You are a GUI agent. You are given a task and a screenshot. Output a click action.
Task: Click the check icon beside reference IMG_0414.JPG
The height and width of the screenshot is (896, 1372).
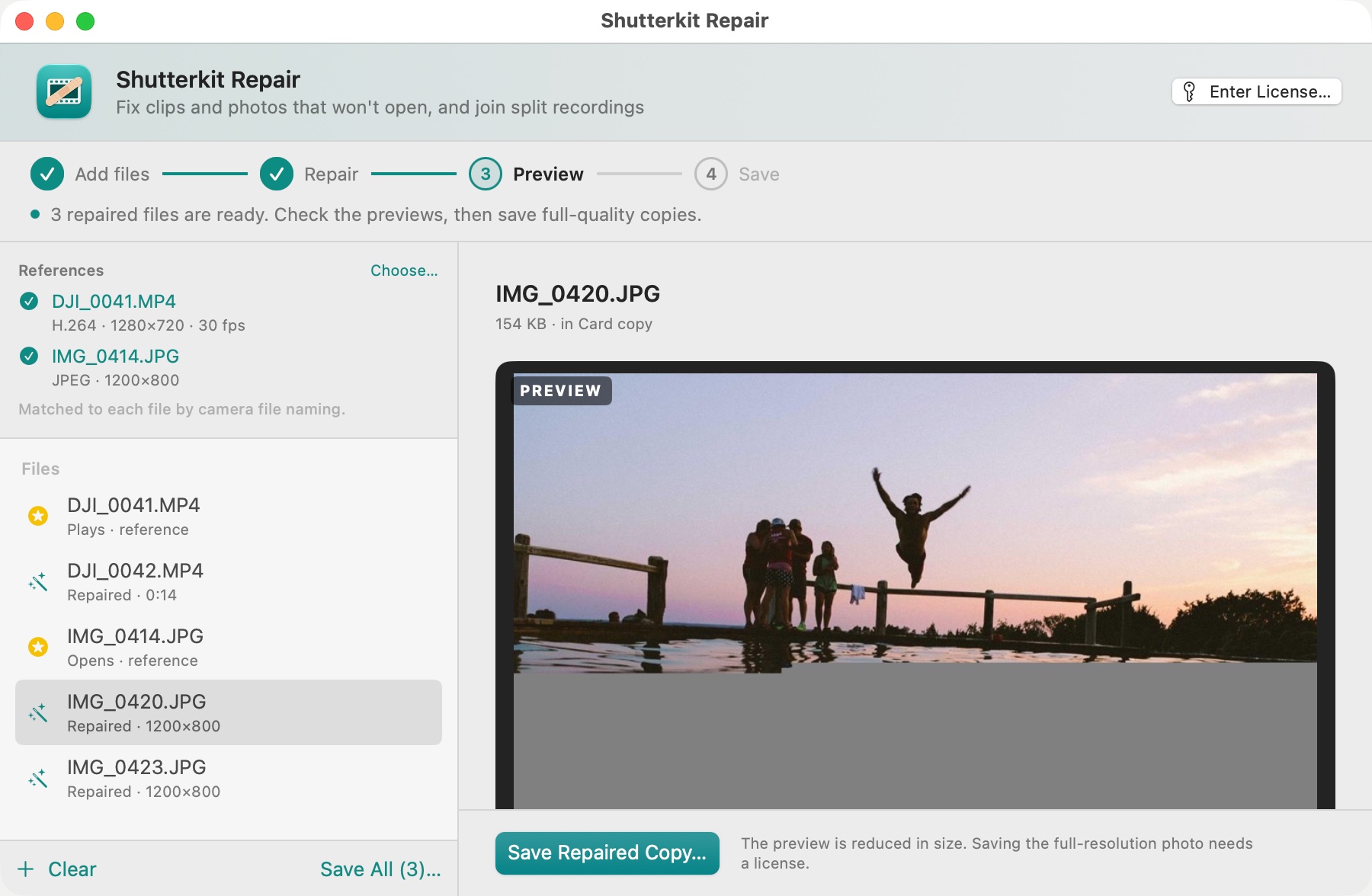click(29, 357)
